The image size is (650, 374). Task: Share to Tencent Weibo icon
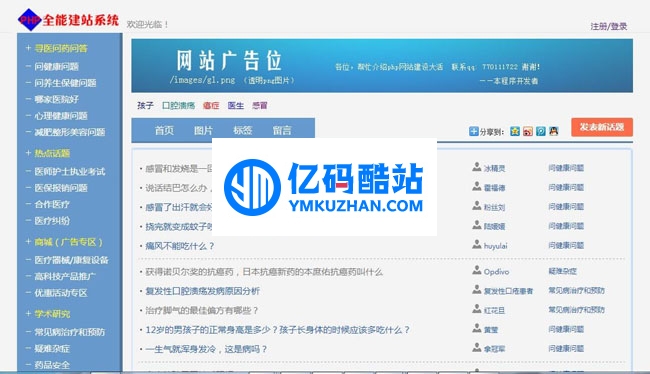click(541, 131)
